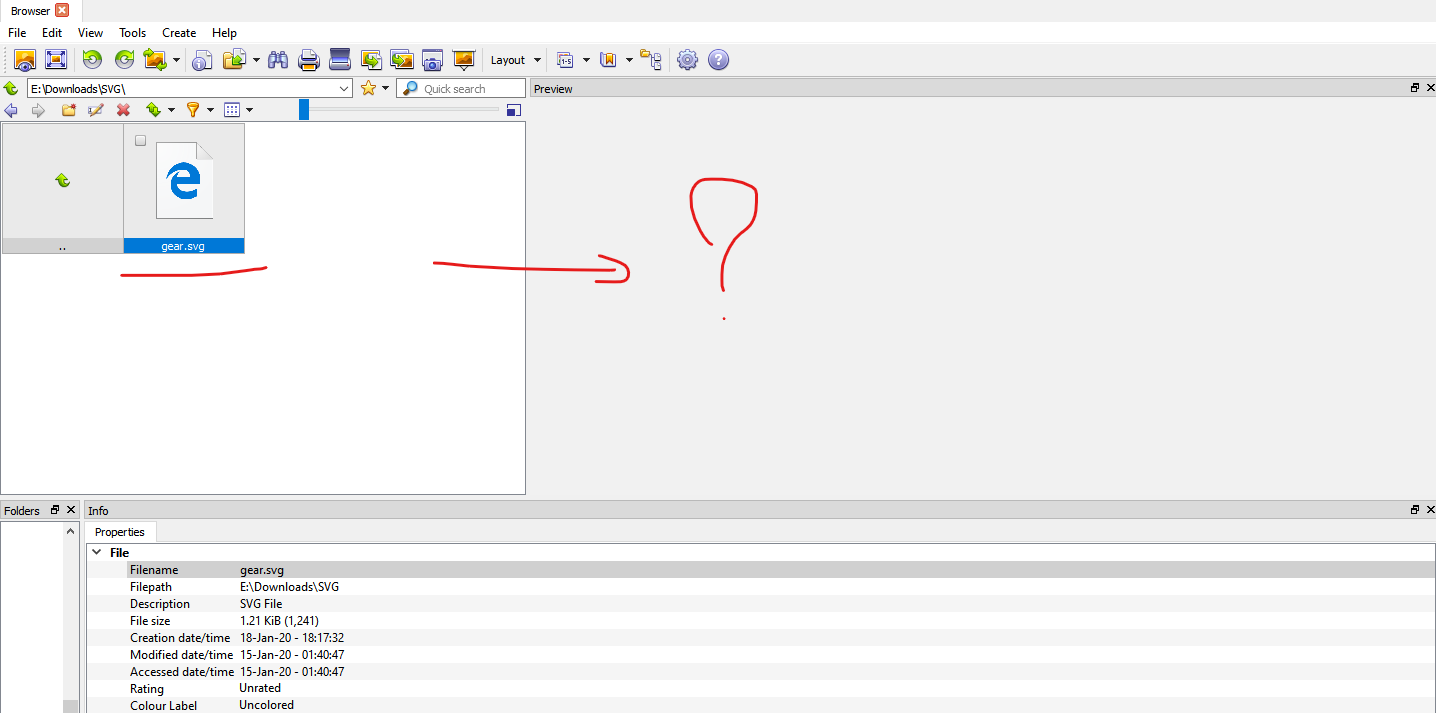Image resolution: width=1436 pixels, height=713 pixels.
Task: Close the Browser tab
Action: tap(62, 10)
